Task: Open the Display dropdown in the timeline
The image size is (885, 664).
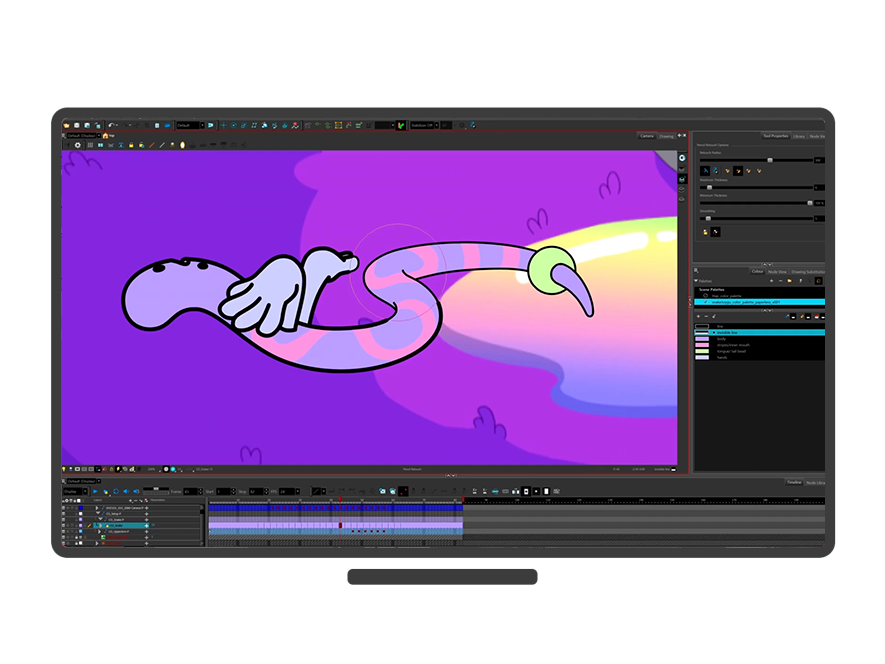Action: 75,490
